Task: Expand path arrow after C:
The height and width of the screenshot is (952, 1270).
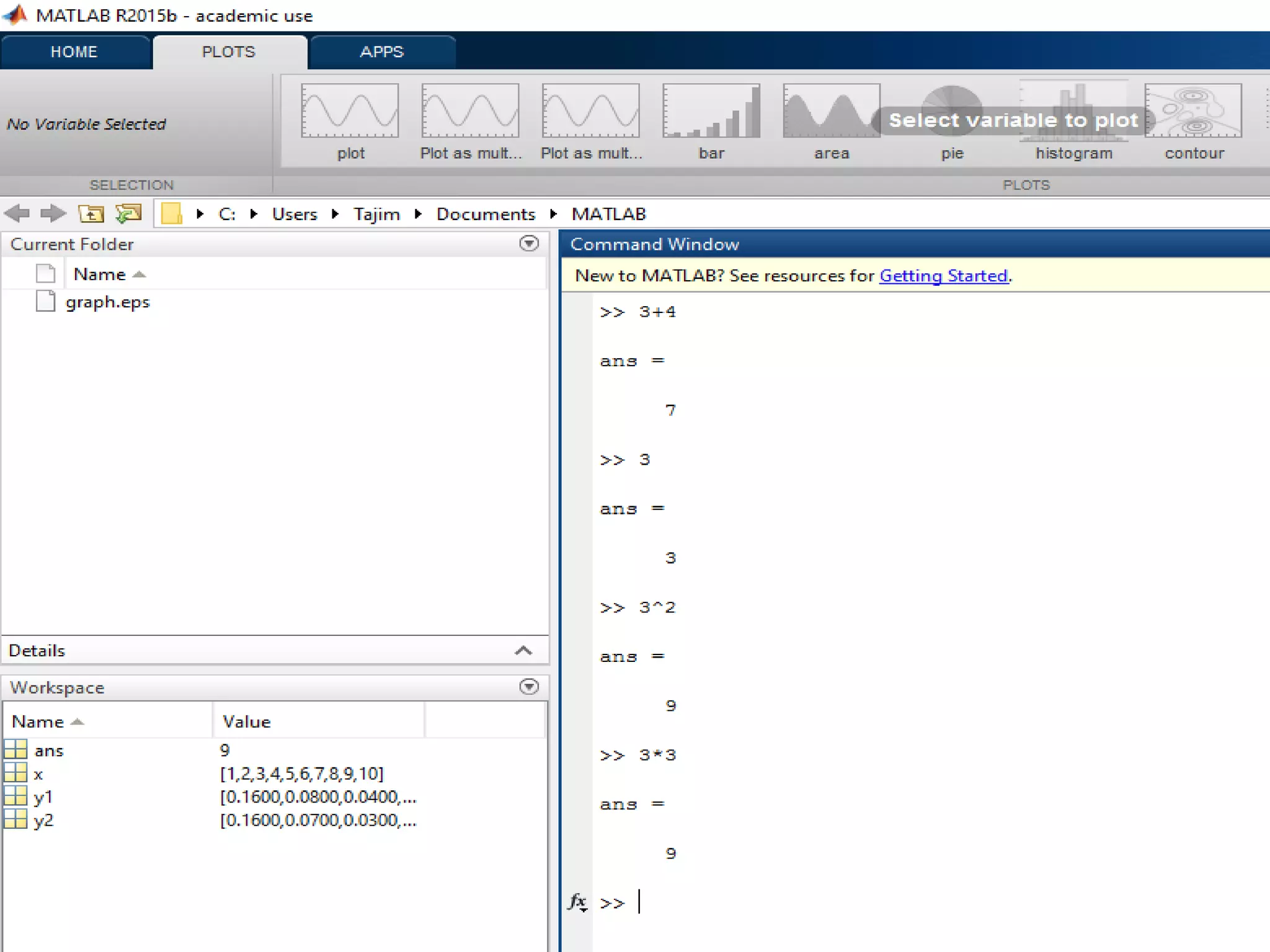Action: click(x=254, y=214)
